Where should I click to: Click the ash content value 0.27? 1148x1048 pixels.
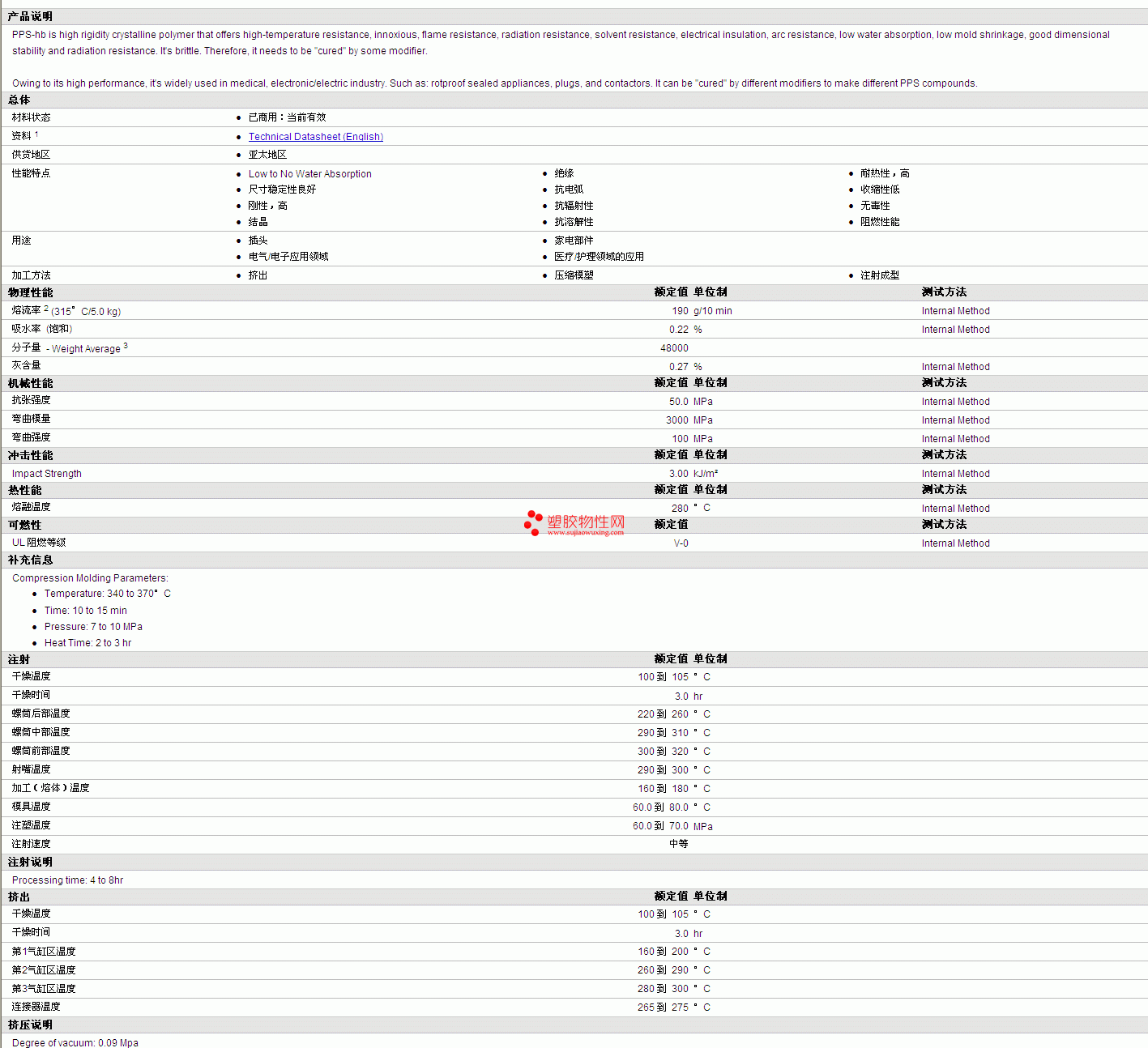[x=679, y=367]
